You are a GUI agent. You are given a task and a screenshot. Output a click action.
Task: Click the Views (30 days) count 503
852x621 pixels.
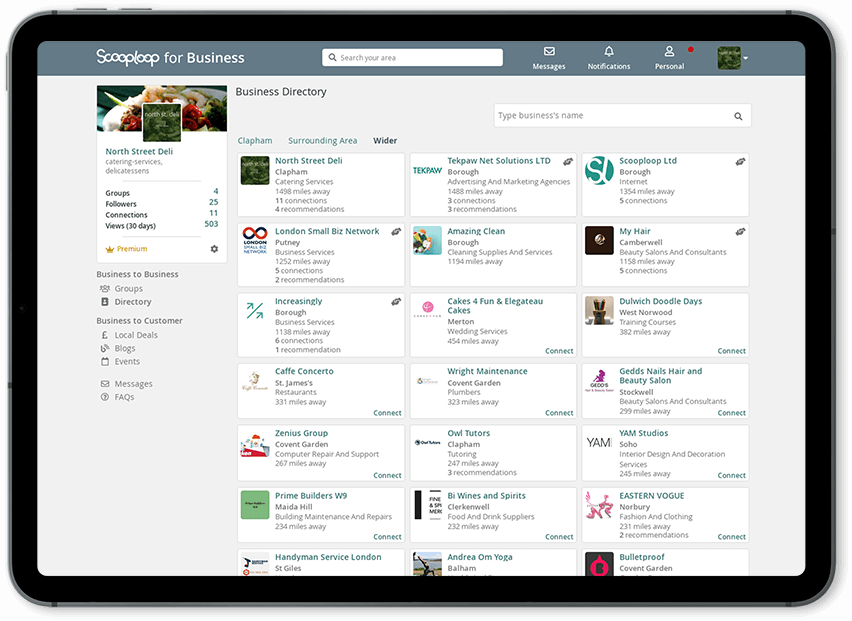[x=211, y=224]
